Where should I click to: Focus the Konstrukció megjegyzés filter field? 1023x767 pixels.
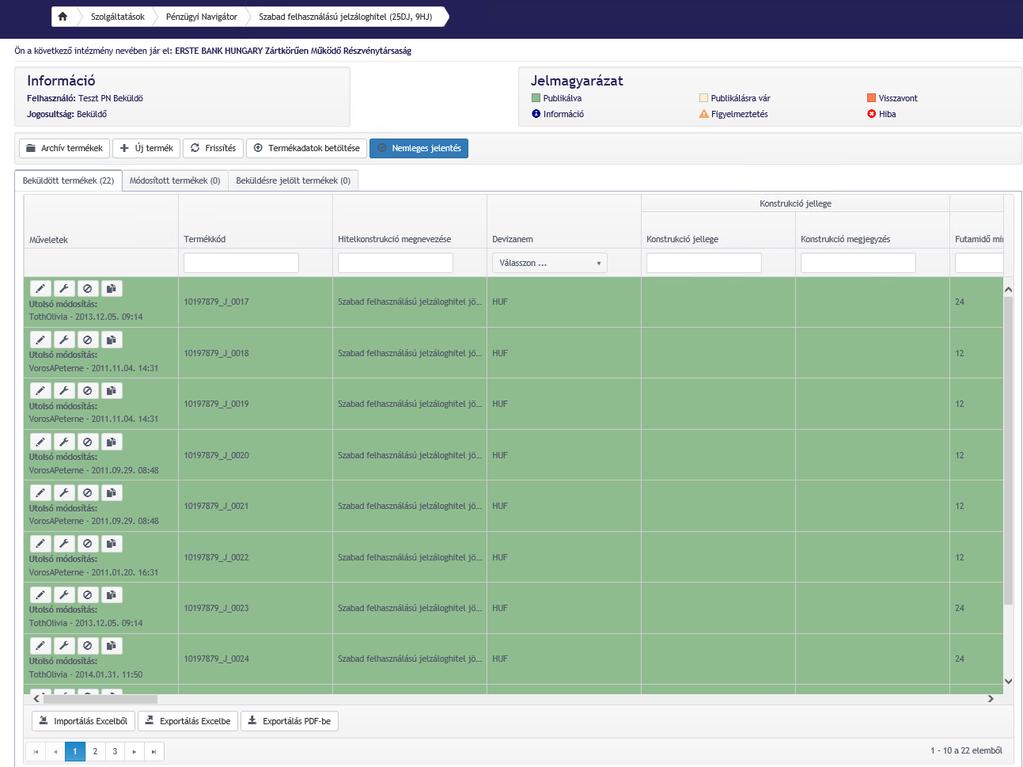(x=858, y=263)
